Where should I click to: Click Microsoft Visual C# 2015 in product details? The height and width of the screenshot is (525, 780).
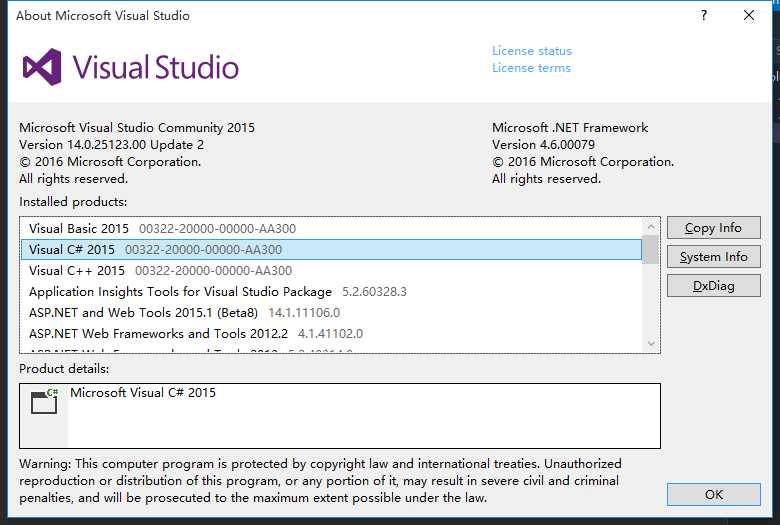coord(143,393)
